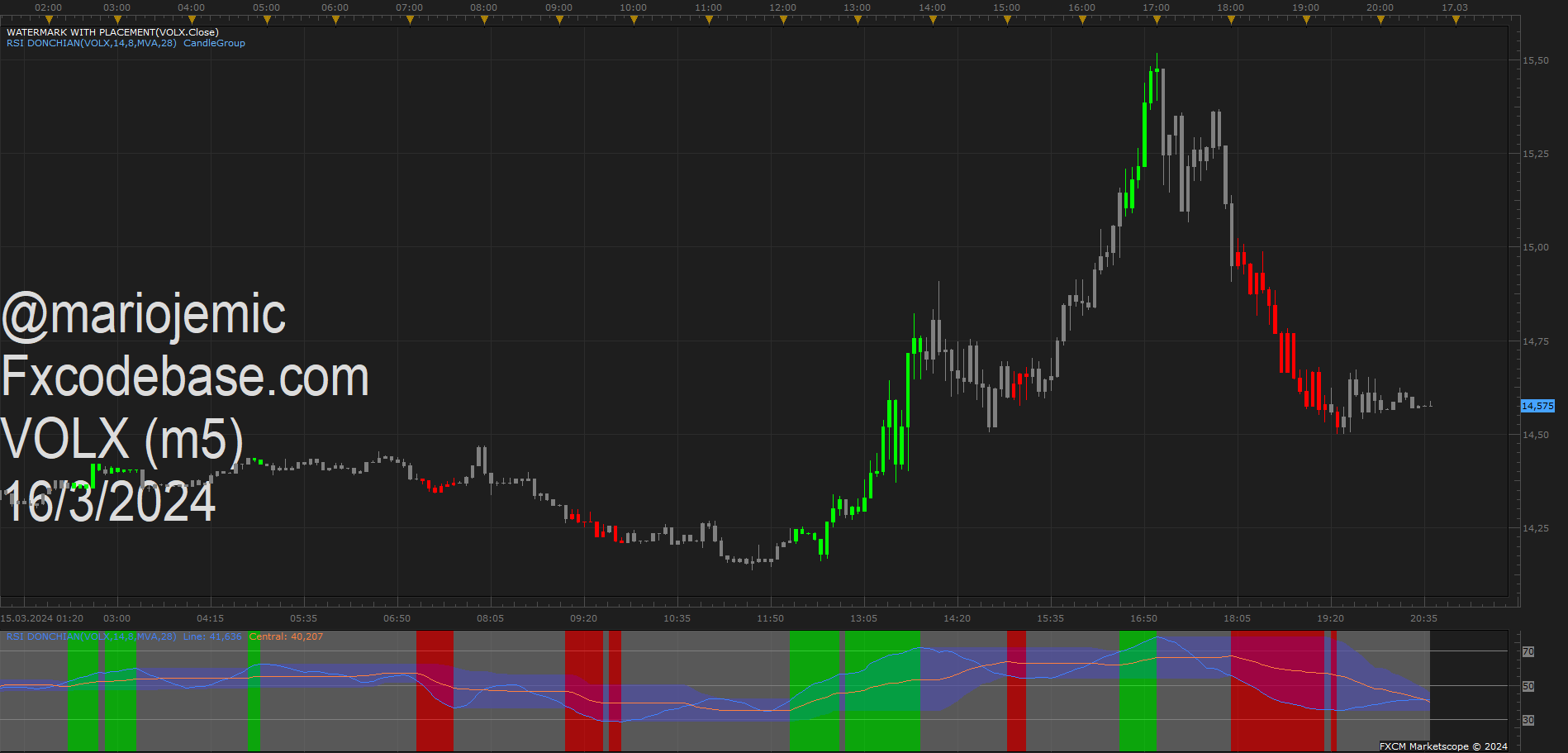Select the RSI DONCHIAN label in the oscillator pane
Viewport: 1568px width, 753px height.
tap(92, 636)
